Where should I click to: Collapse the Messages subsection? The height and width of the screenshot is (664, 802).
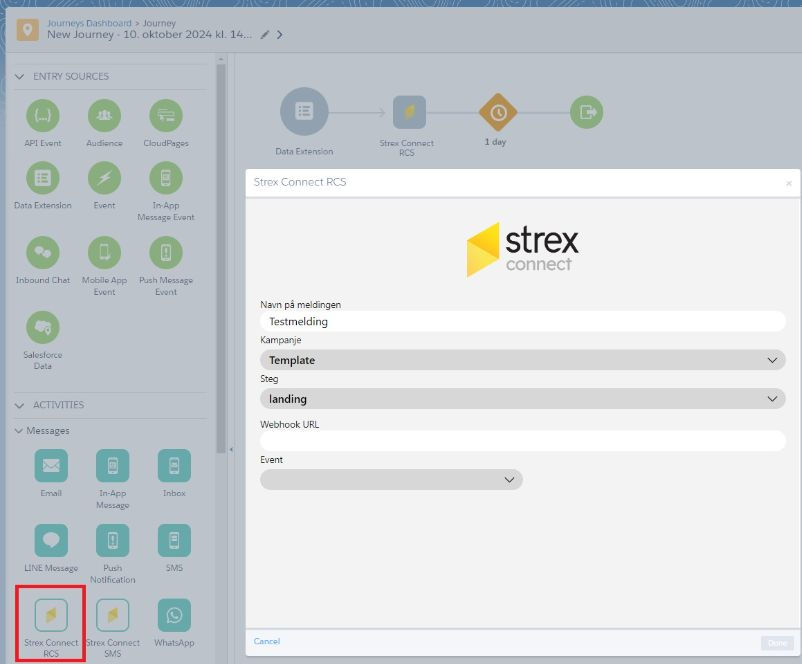pyautogui.click(x=18, y=431)
